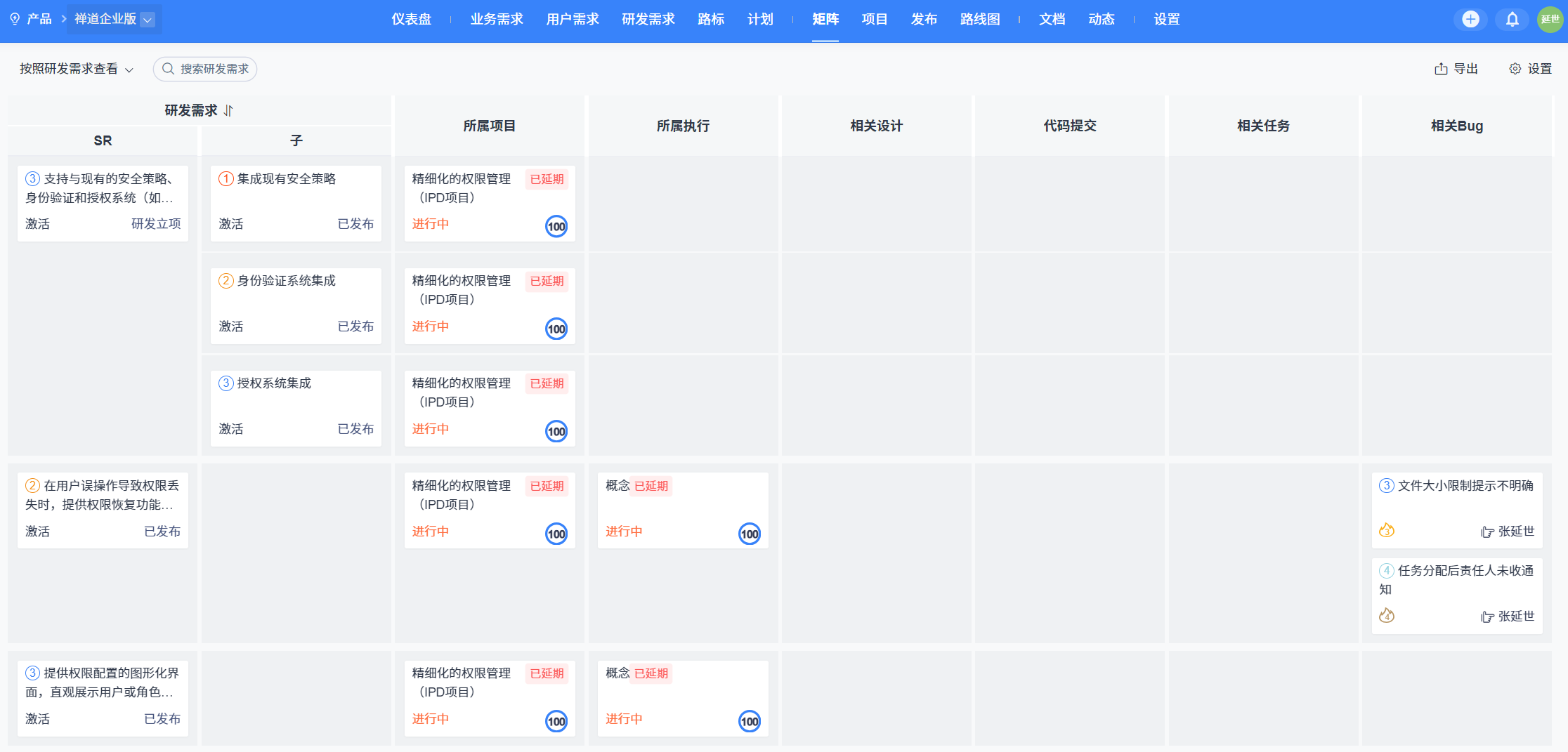Click assignee hand icon on 任务分配后责任人未收通知 bug
This screenshot has height=752, width=1568.
click(1487, 617)
